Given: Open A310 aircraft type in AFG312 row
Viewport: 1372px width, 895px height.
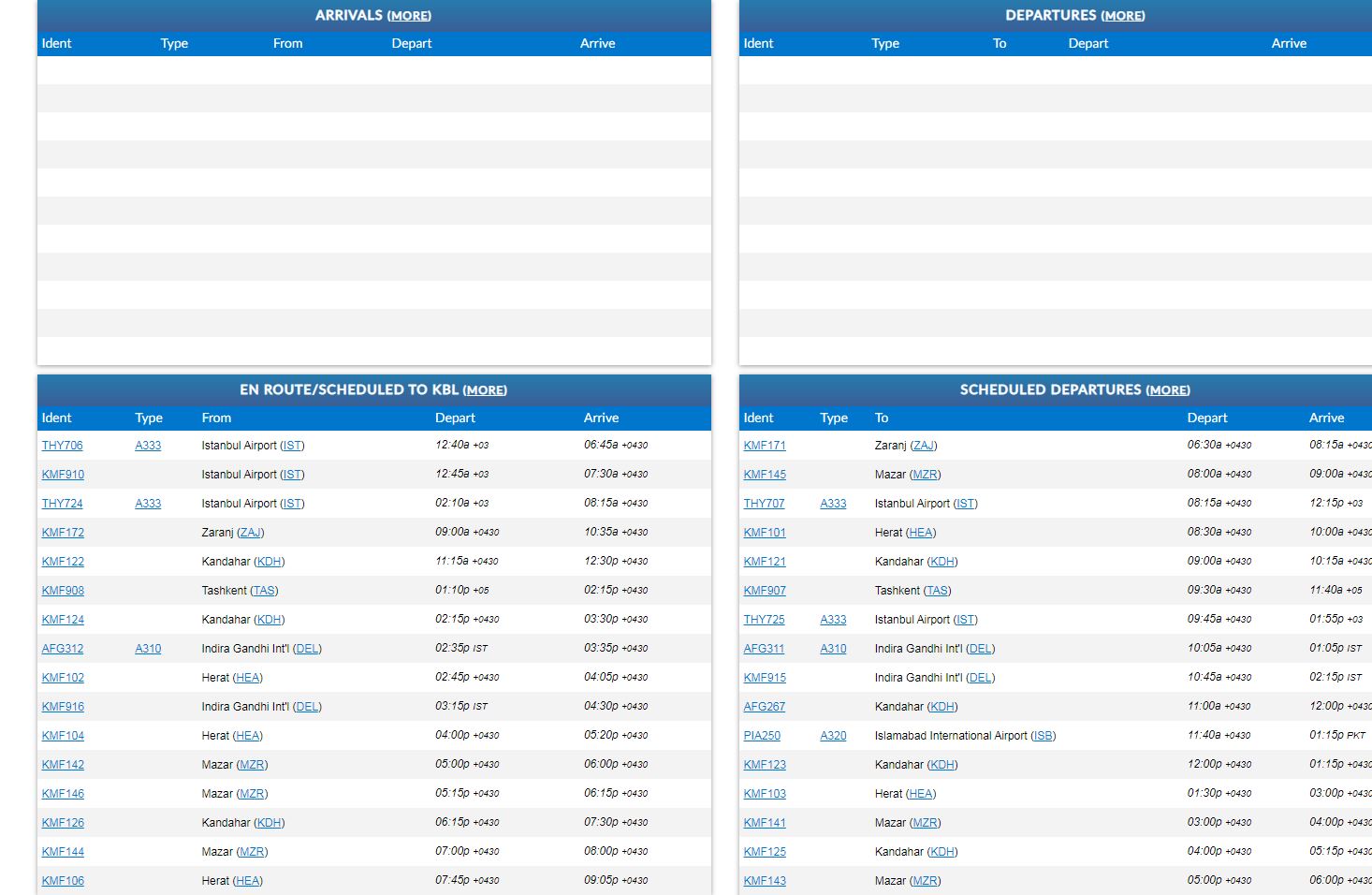Looking at the screenshot, I should 148,649.
